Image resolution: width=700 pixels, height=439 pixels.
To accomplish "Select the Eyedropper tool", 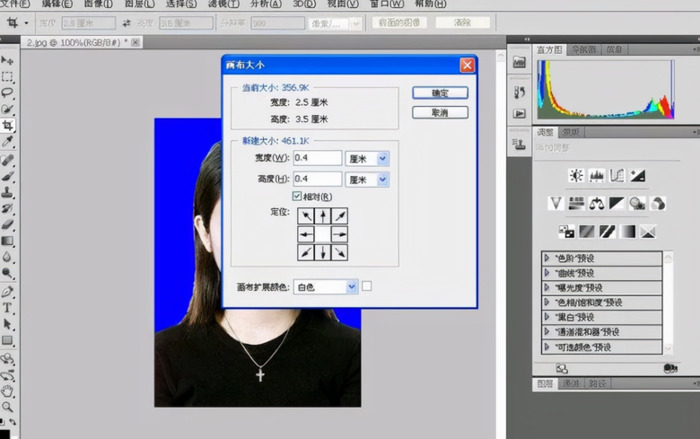I will pyautogui.click(x=7, y=142).
